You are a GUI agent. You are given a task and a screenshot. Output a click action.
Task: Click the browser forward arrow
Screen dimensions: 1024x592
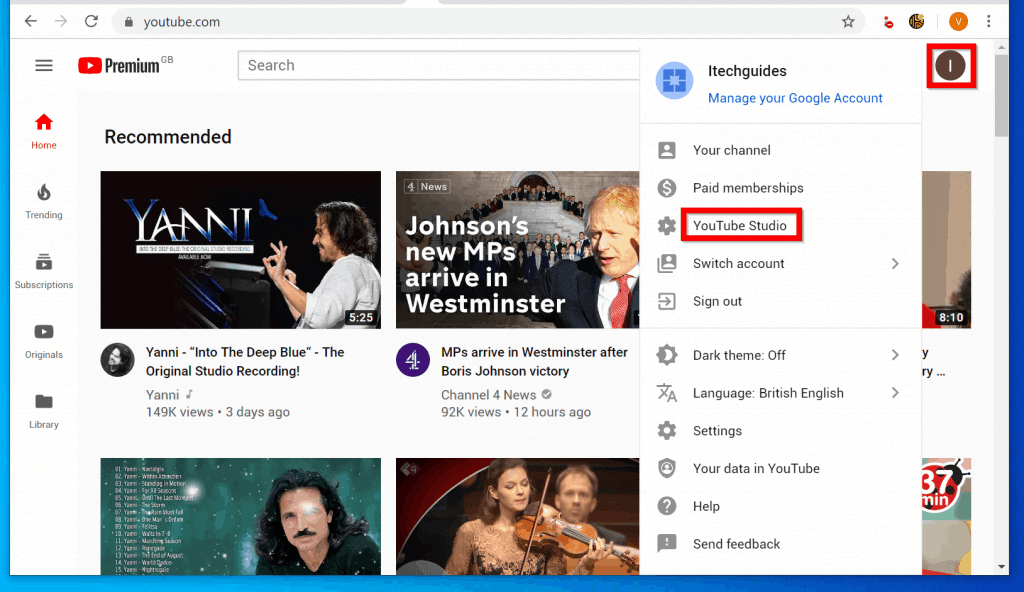pos(61,22)
